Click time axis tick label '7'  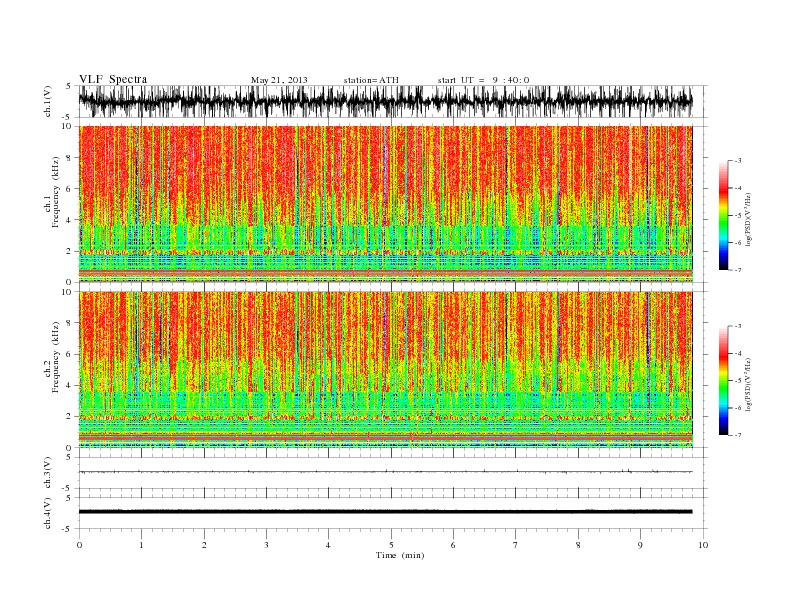tap(516, 545)
